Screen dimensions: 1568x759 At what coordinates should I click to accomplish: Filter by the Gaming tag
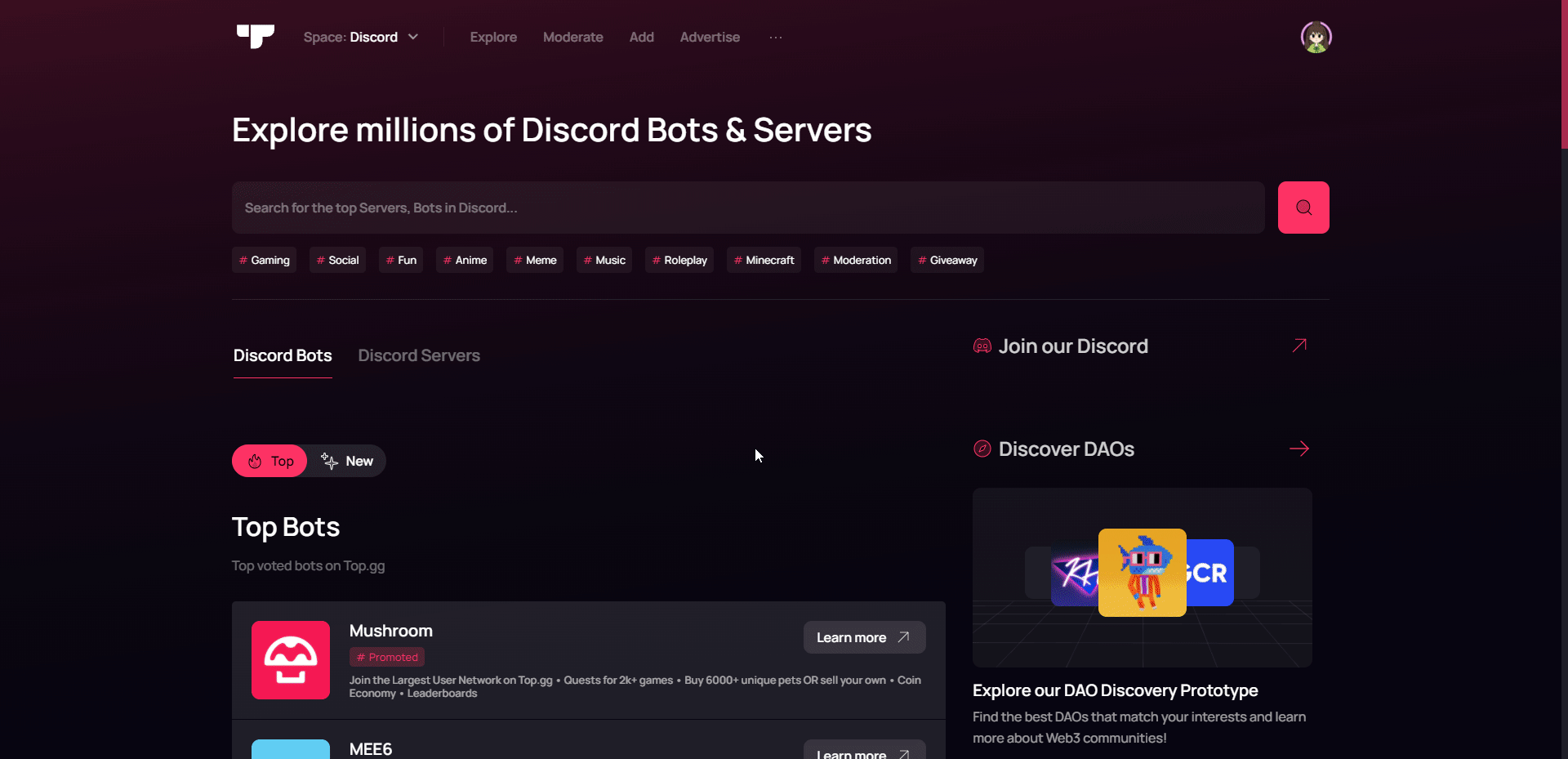[264, 260]
